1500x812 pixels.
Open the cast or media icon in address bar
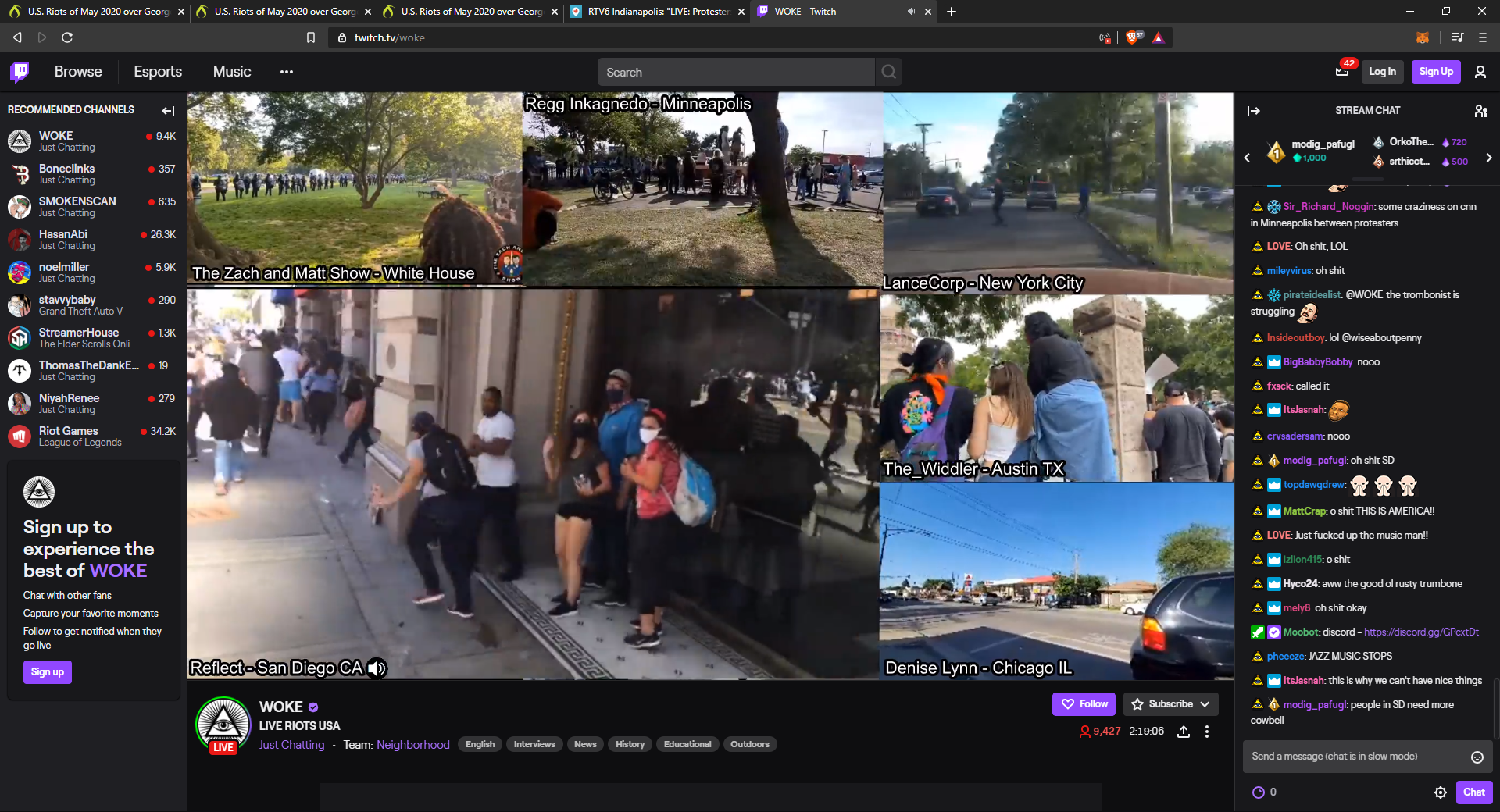click(x=1105, y=37)
